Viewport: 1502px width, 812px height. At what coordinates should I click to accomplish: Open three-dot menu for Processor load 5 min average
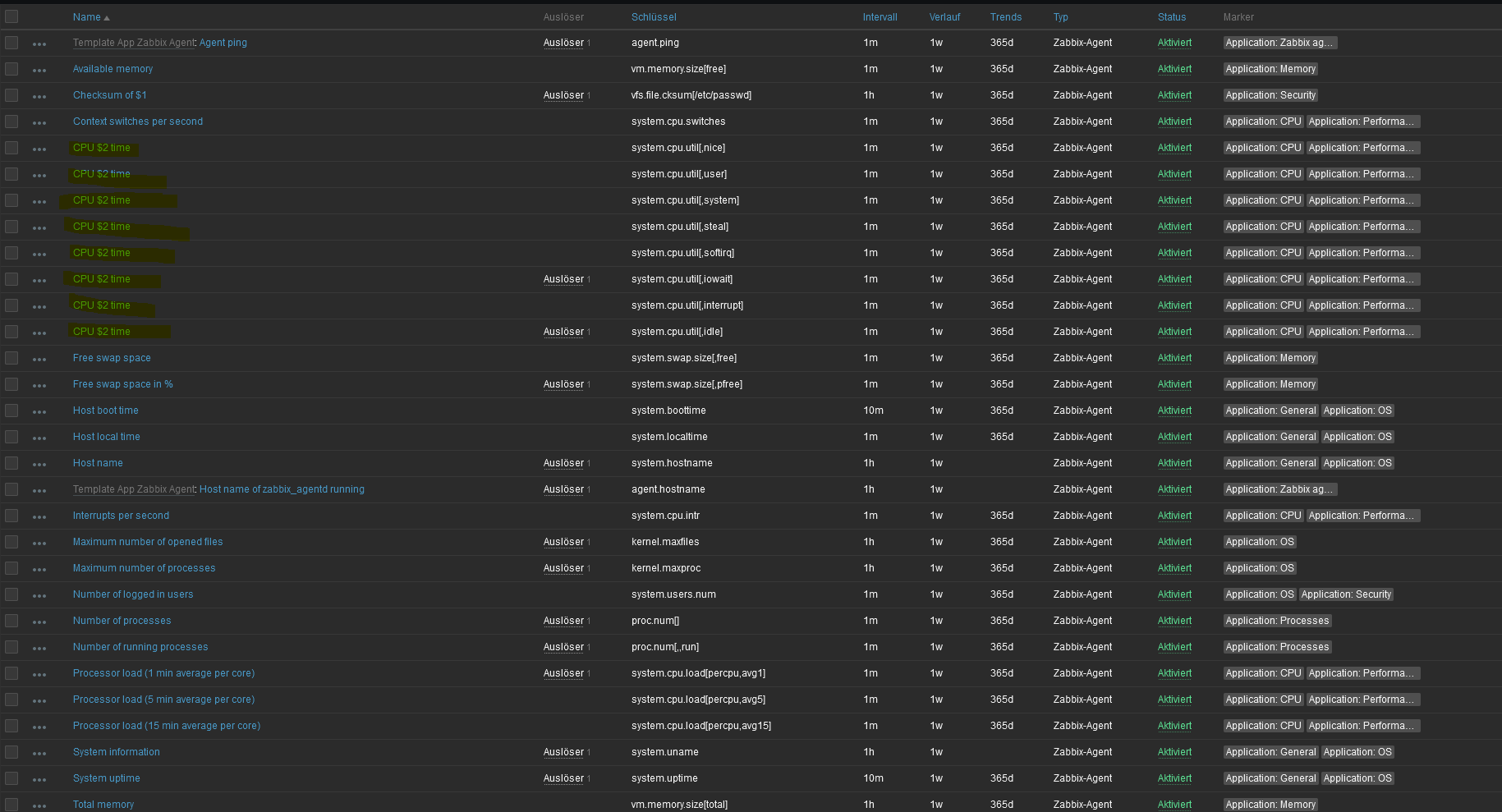(x=39, y=700)
